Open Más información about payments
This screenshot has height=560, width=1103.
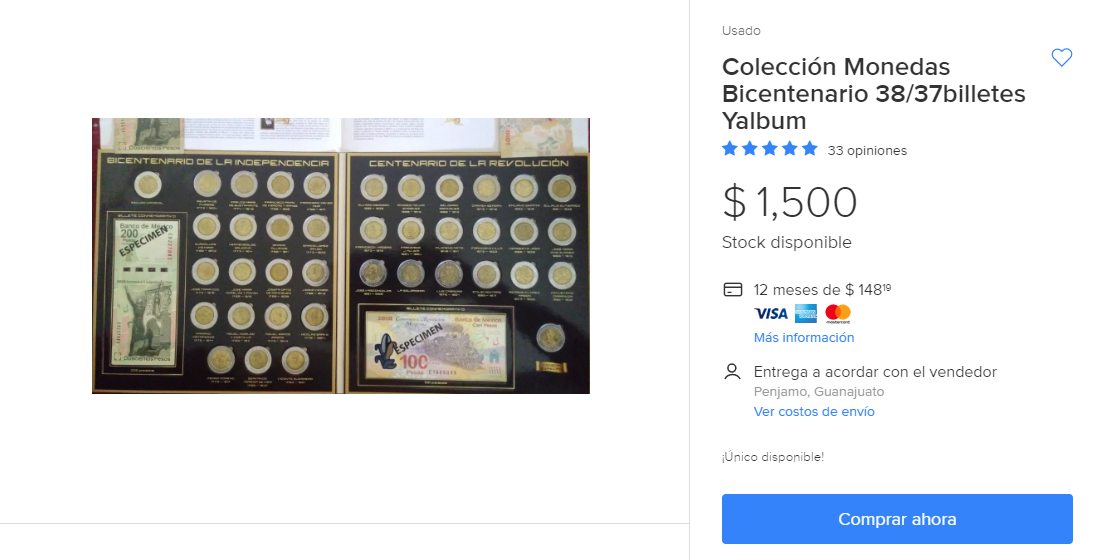[x=804, y=338]
